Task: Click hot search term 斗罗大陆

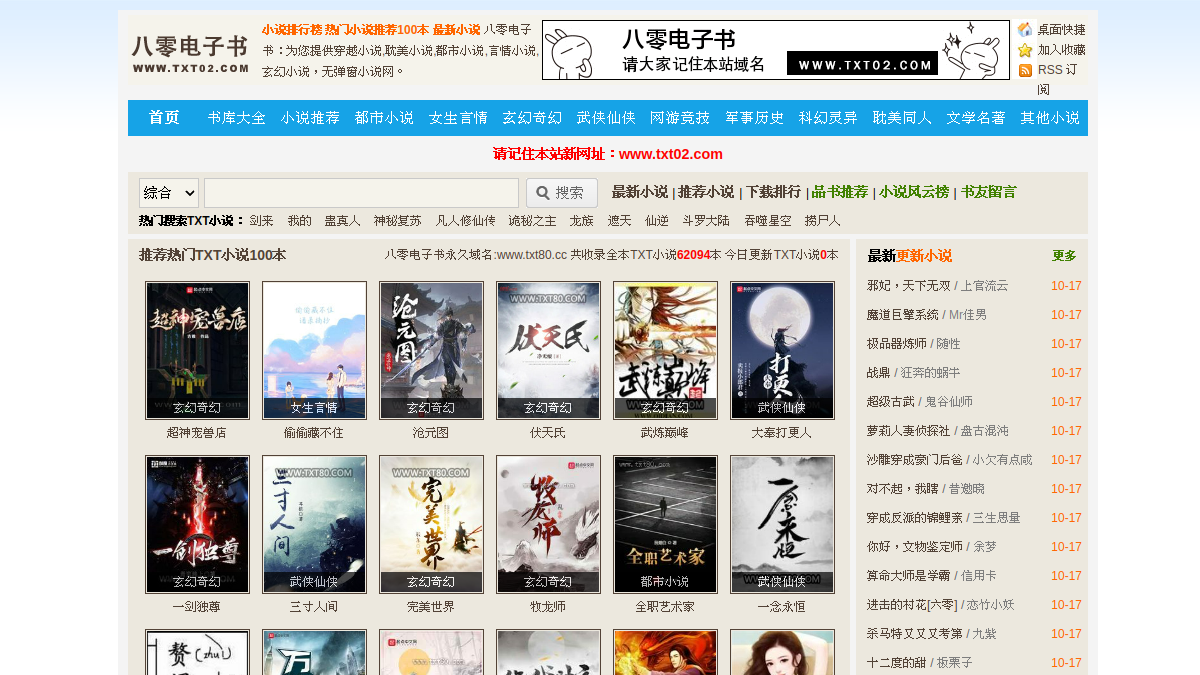Action: (x=706, y=220)
